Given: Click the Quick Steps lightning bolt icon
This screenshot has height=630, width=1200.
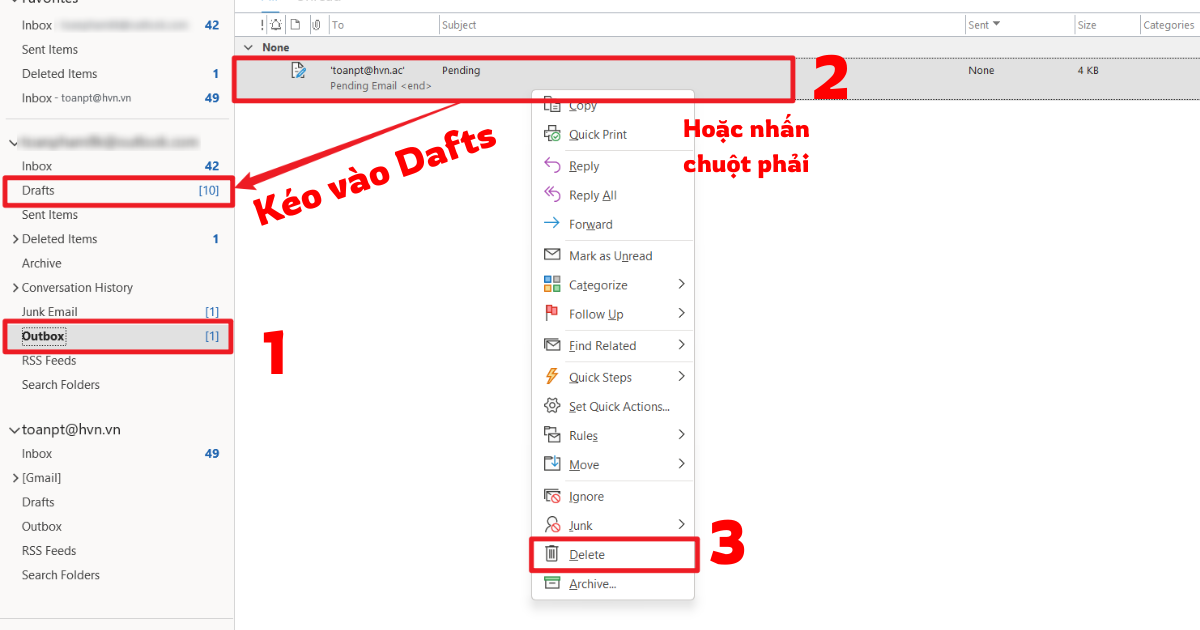Looking at the screenshot, I should point(552,377).
